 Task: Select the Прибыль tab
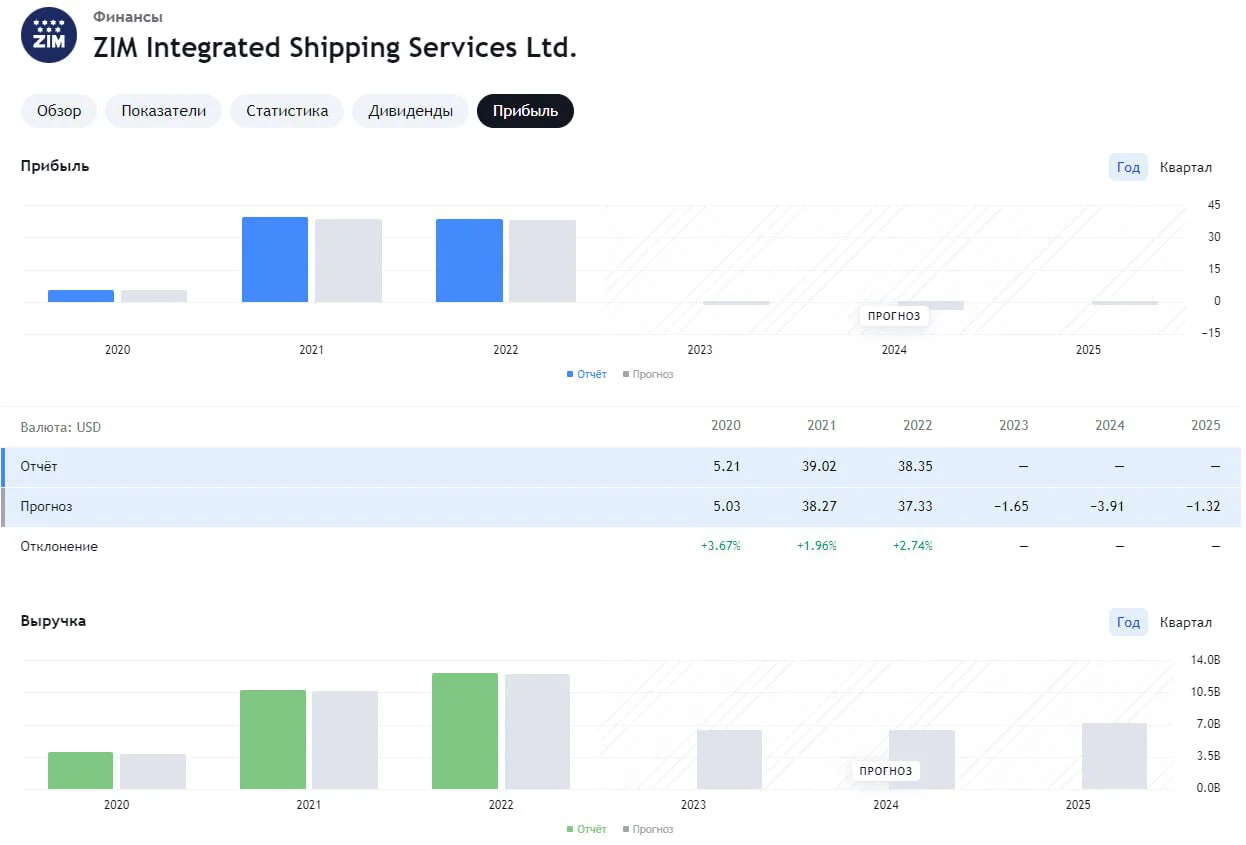(525, 111)
